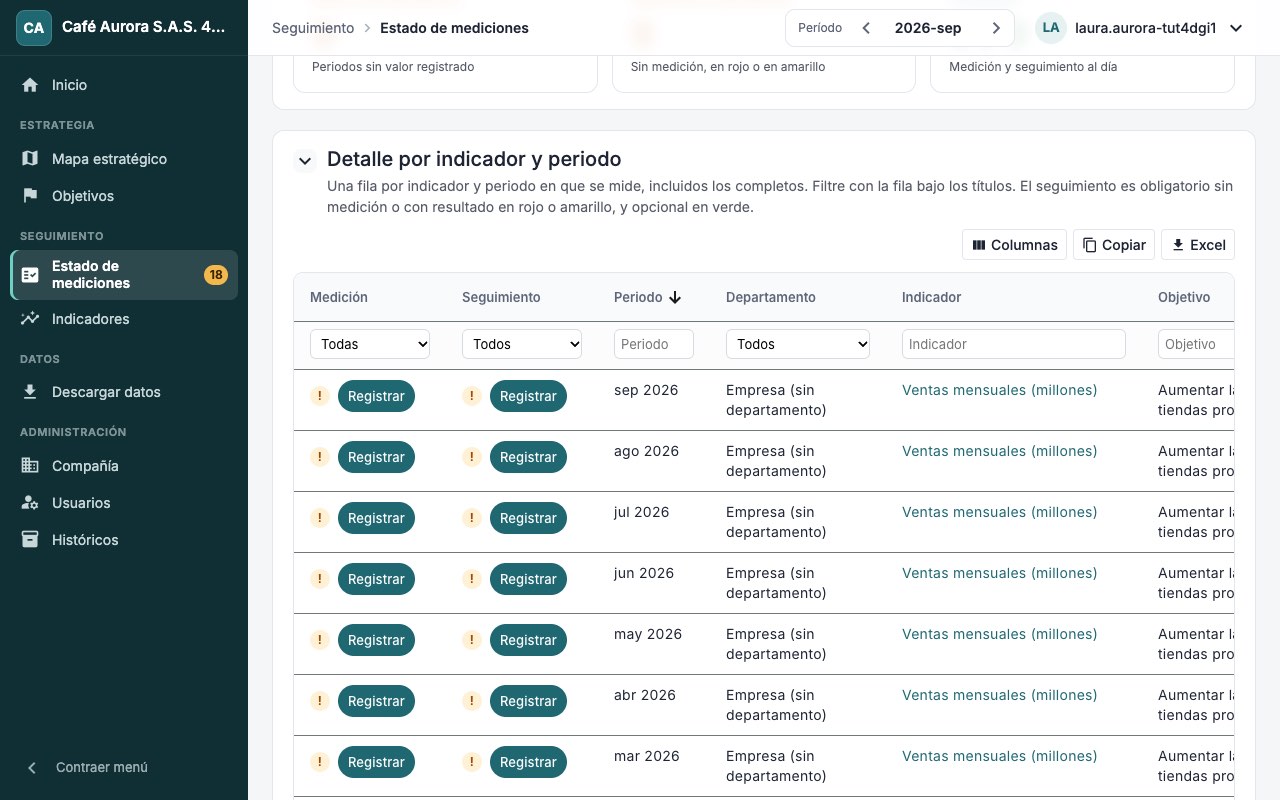Click the Indicador filter input field
This screenshot has width=1280, height=800.
tap(1014, 344)
